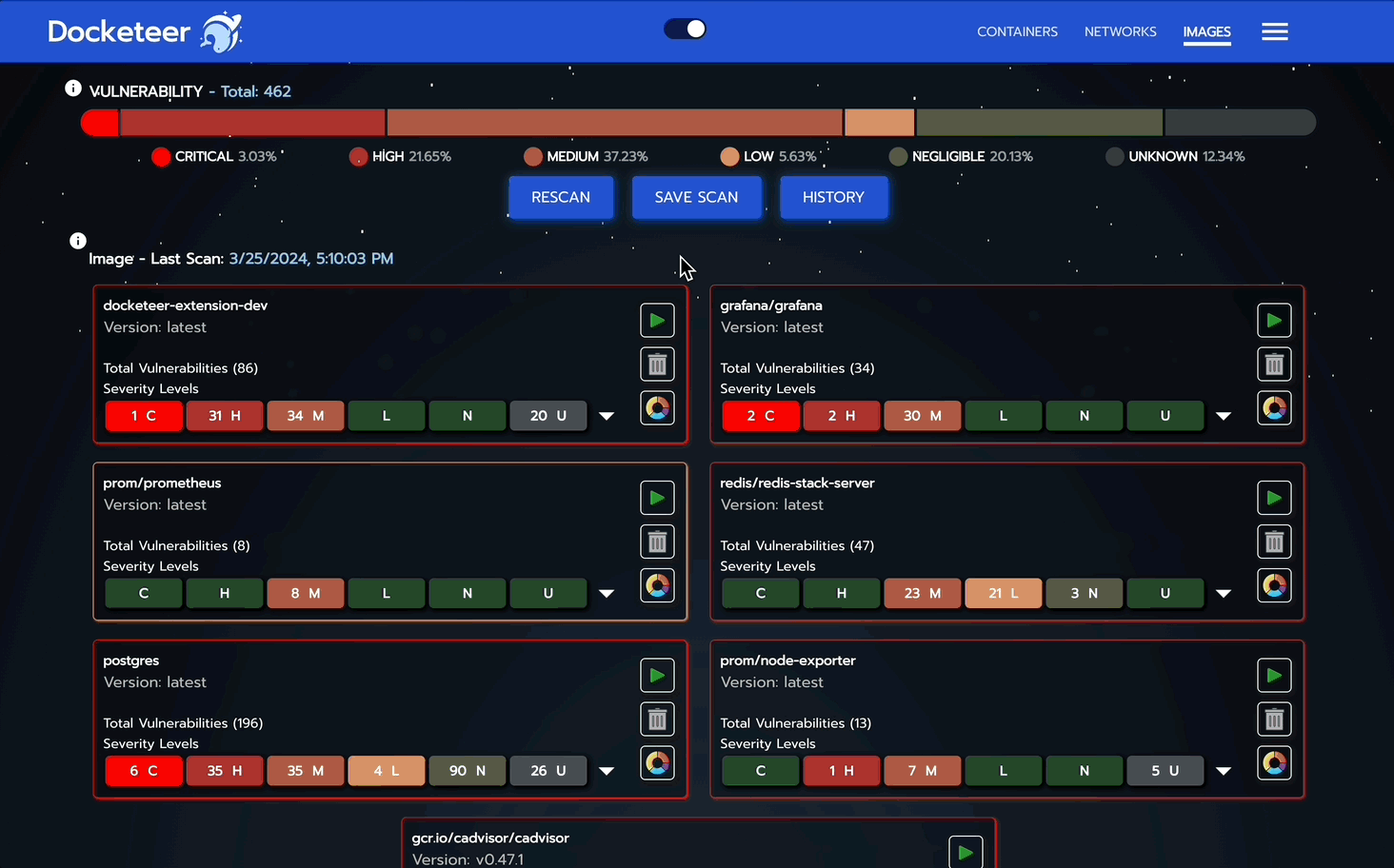Open the scan History

coord(833,197)
